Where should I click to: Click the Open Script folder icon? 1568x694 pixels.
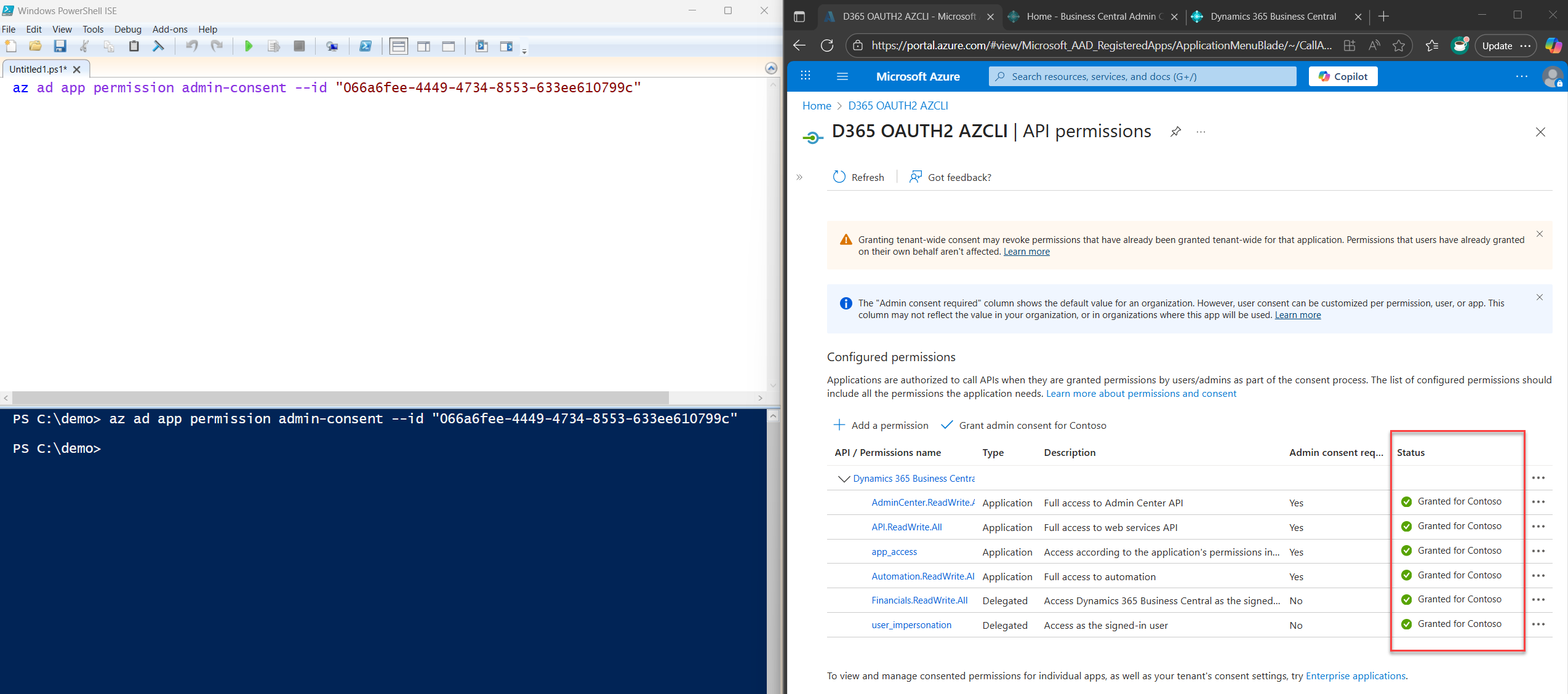point(35,46)
